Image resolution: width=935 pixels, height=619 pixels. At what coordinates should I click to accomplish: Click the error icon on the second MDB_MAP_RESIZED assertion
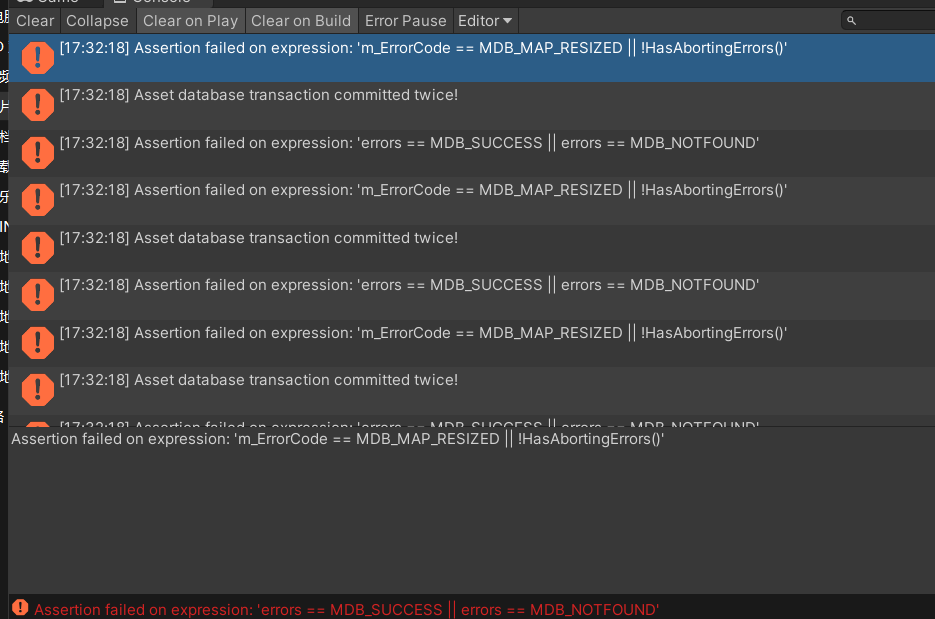(37, 200)
